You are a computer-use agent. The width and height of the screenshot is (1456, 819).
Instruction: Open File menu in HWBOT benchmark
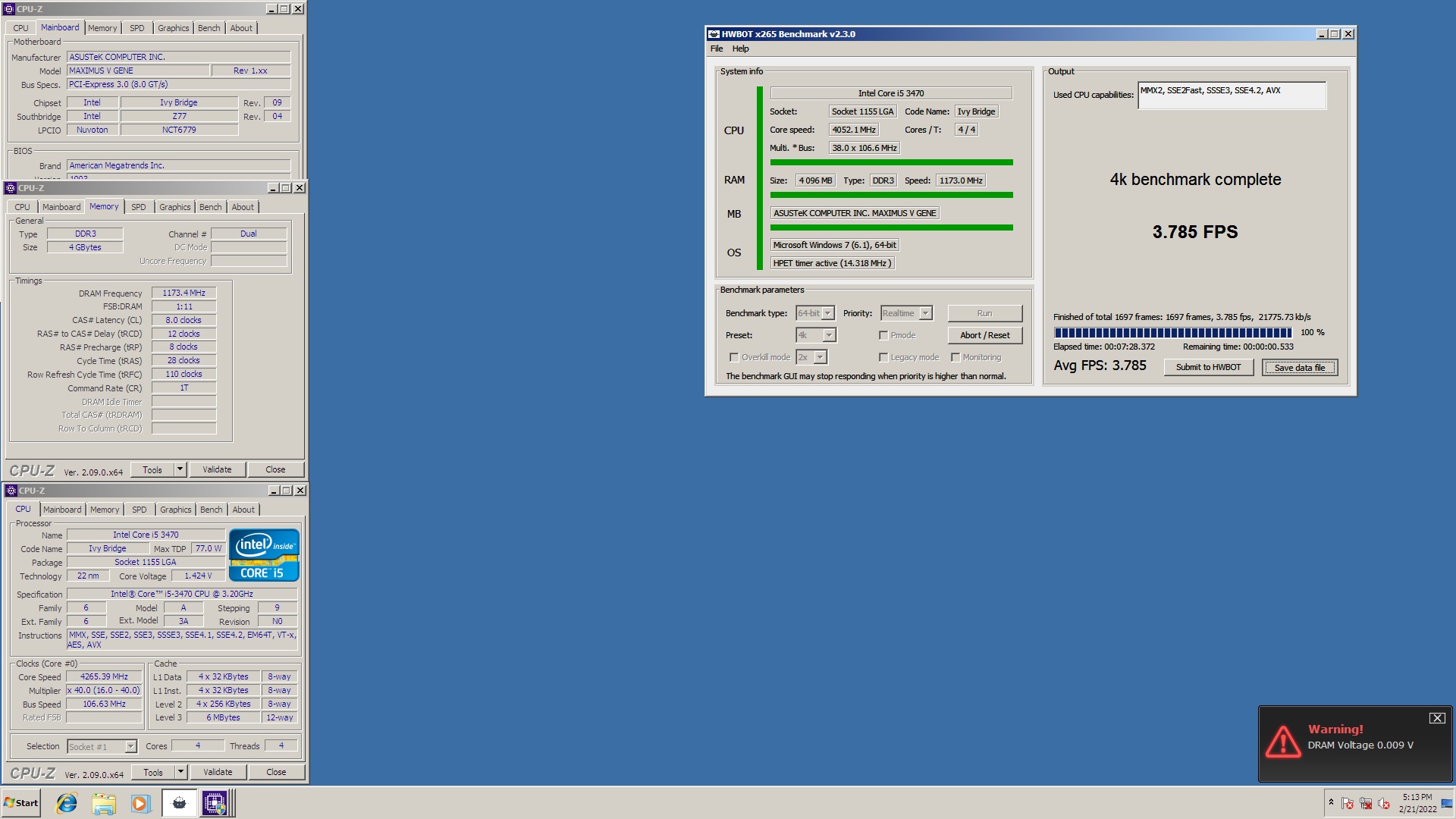717,49
